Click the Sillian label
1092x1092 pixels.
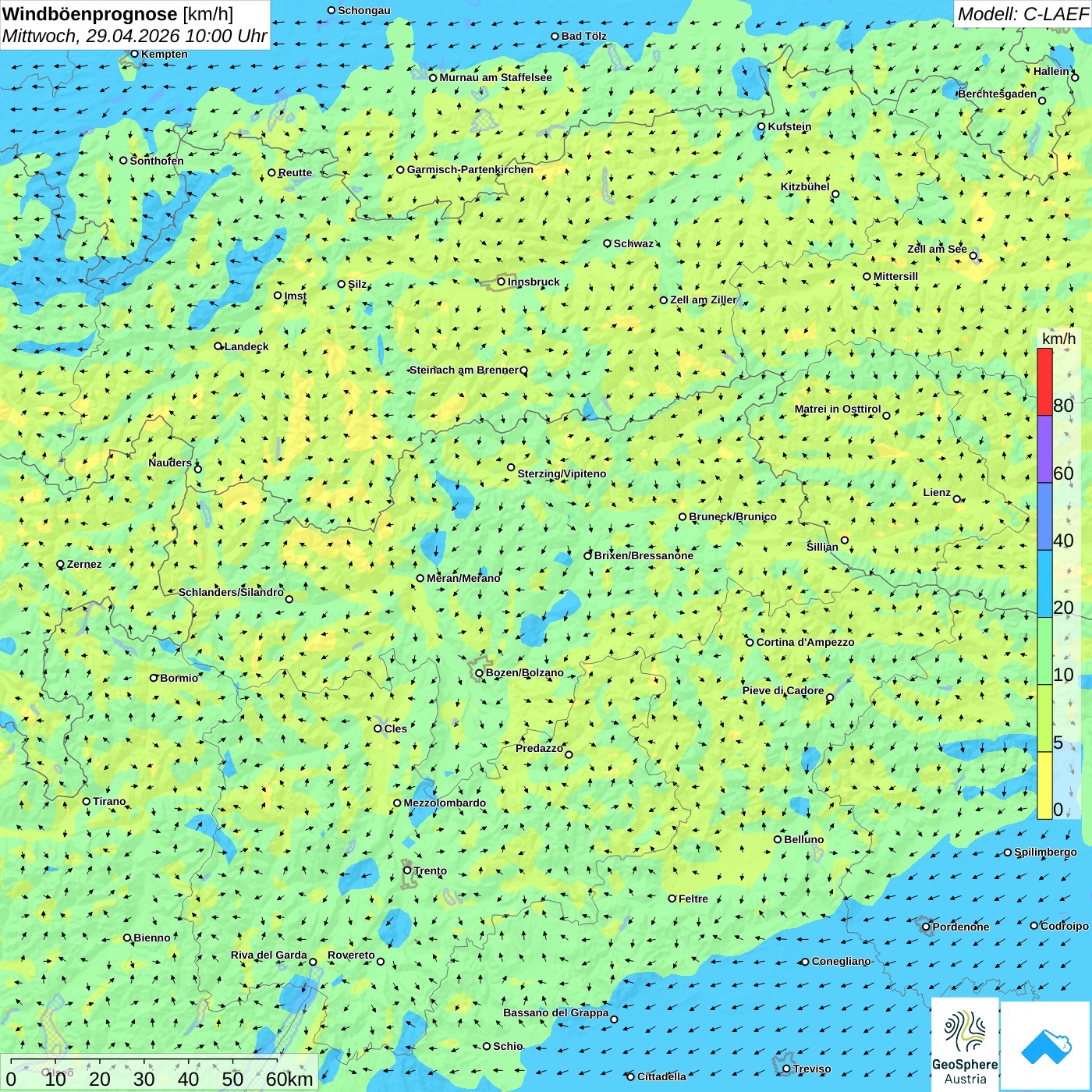click(x=822, y=546)
